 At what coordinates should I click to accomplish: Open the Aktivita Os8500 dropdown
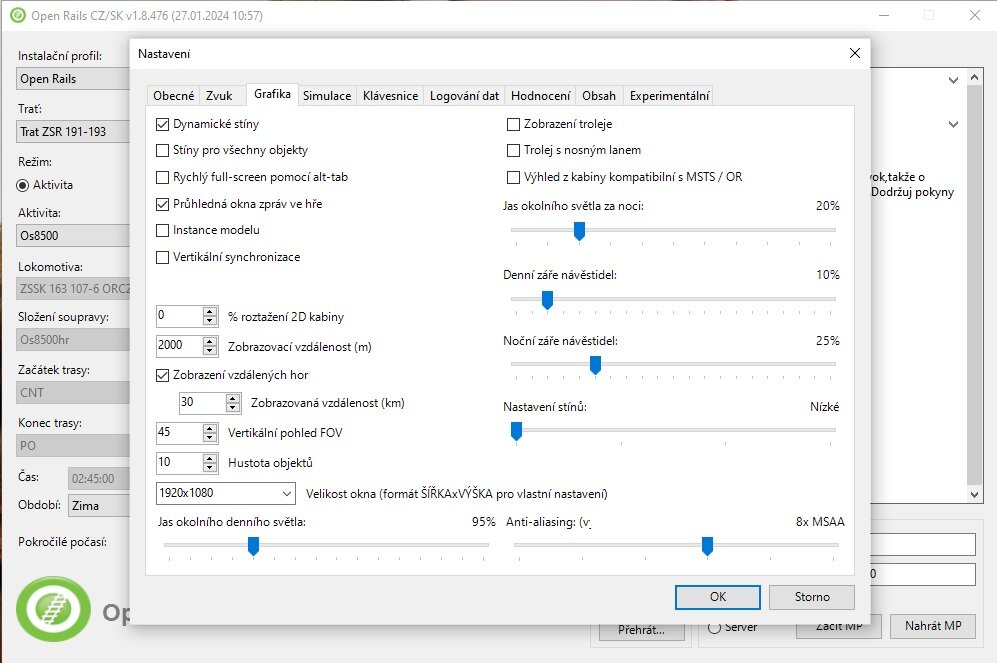point(73,236)
